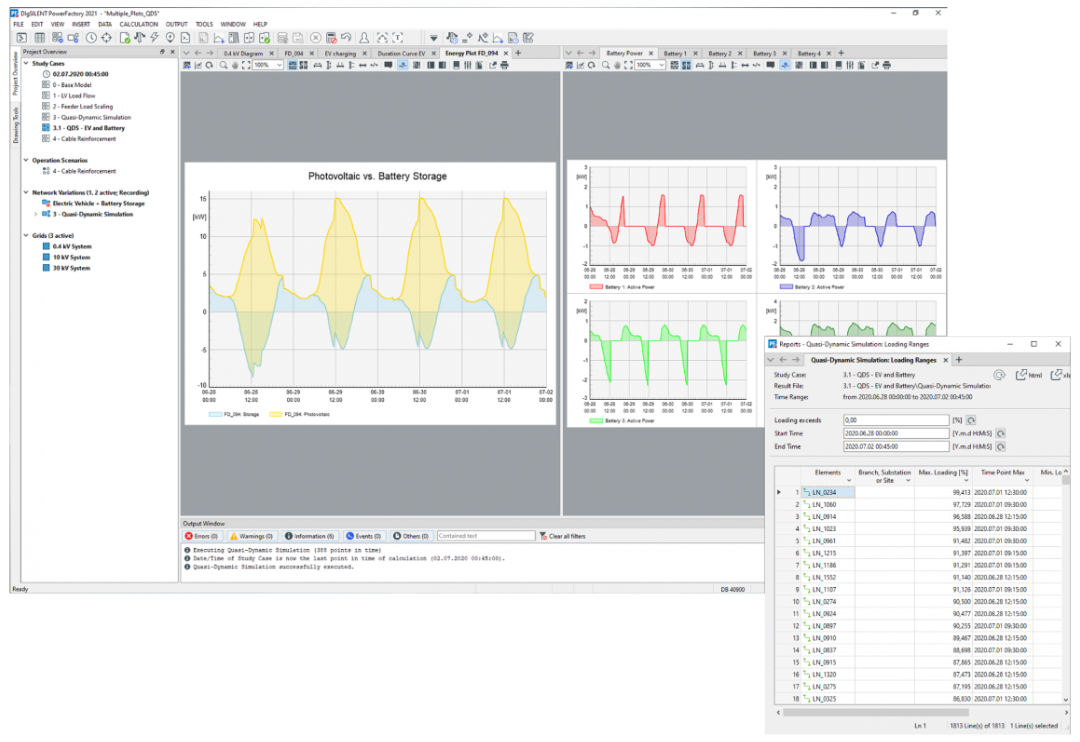Open the OUTPUT menu
The height and width of the screenshot is (742, 1080).
(176, 24)
